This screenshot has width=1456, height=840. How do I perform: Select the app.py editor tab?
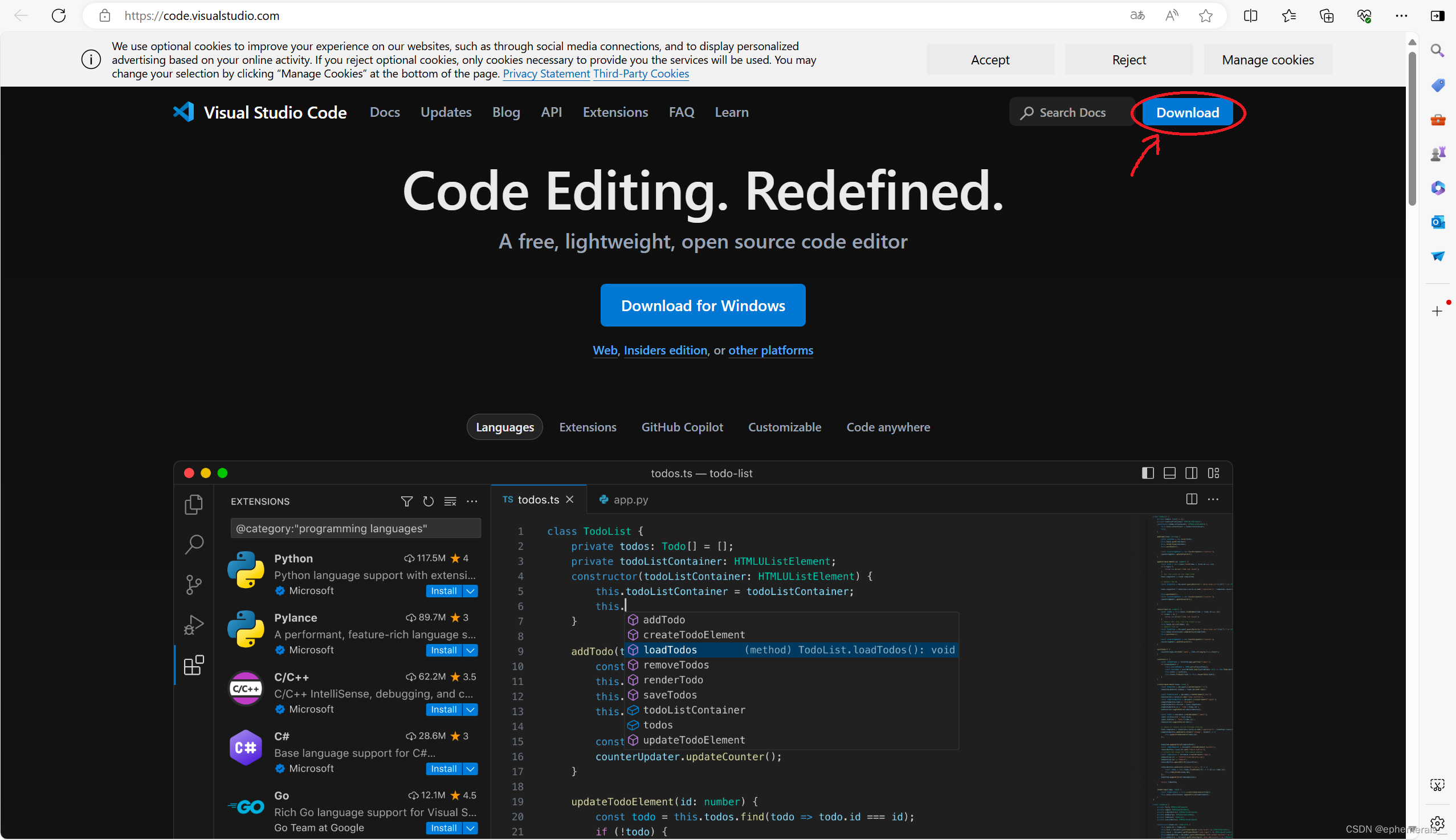tap(623, 500)
